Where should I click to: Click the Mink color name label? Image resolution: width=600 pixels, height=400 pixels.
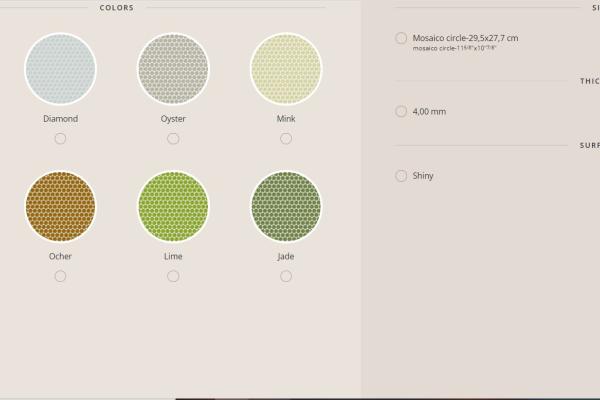[286, 119]
